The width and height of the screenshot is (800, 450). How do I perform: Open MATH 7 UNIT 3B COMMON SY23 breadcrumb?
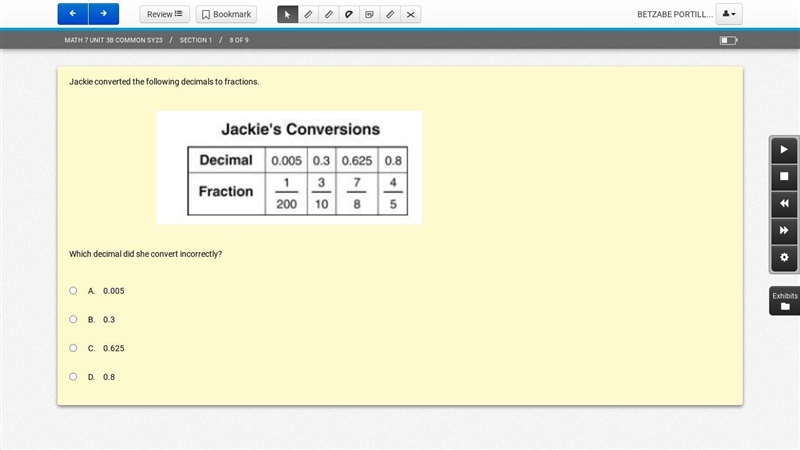coord(113,40)
